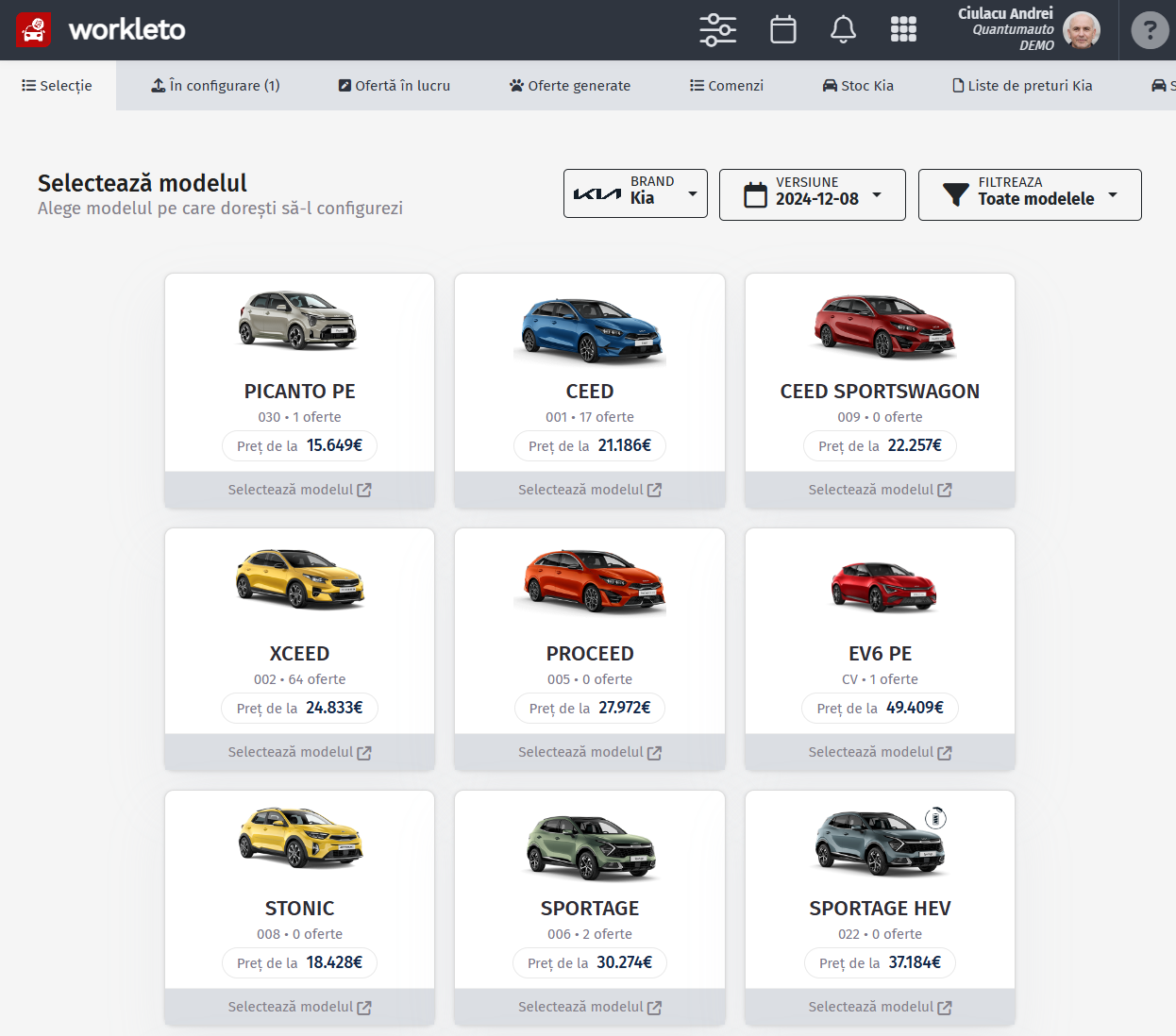Click external link icon on STONIC card
This screenshot has height=1036, width=1176.
pos(364,1008)
